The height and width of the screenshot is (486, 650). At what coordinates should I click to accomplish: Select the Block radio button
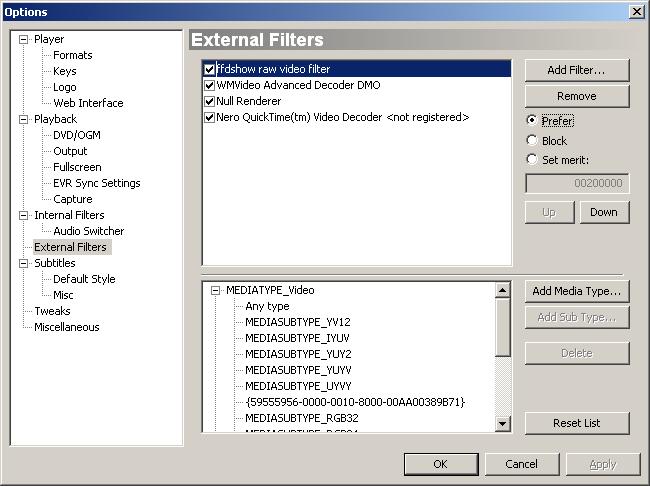532,141
